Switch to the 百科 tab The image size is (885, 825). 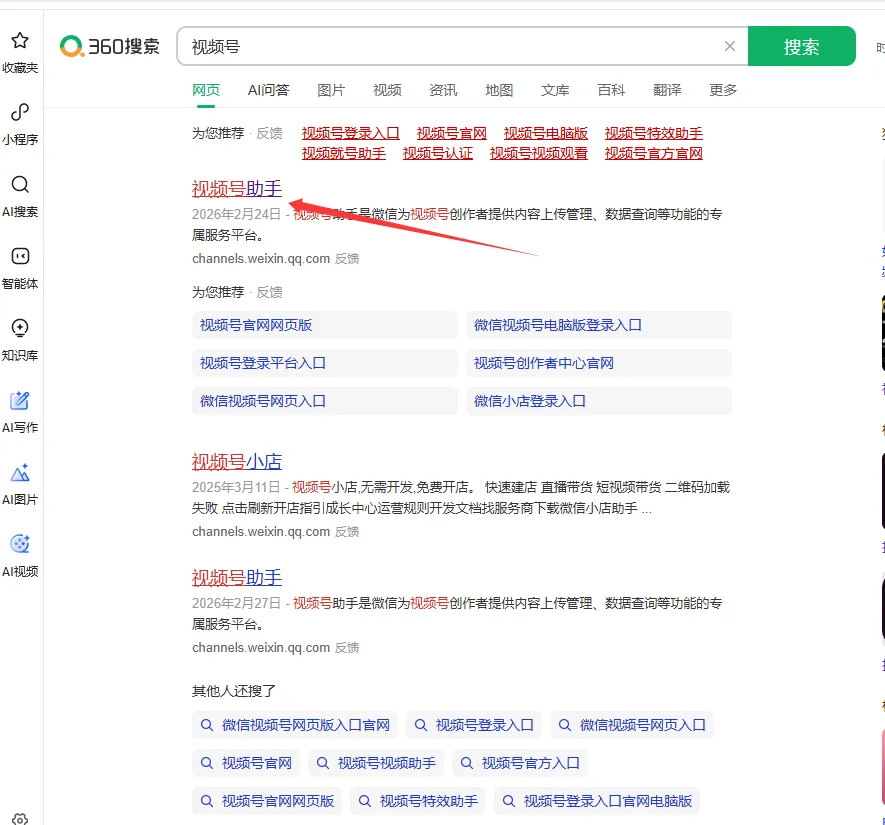point(611,90)
